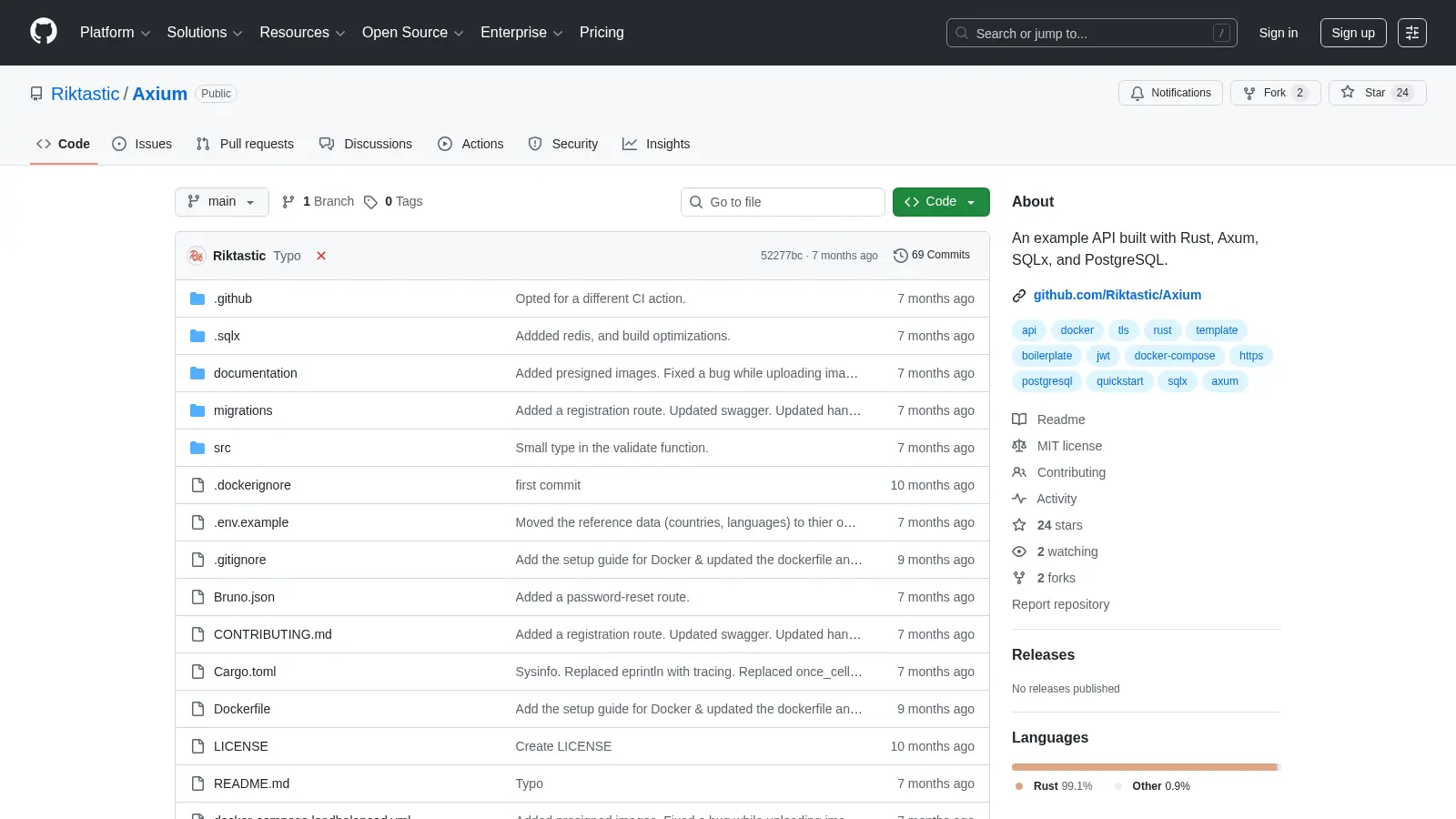Open the Insights tab
The height and width of the screenshot is (819, 1456).
pyautogui.click(x=656, y=144)
